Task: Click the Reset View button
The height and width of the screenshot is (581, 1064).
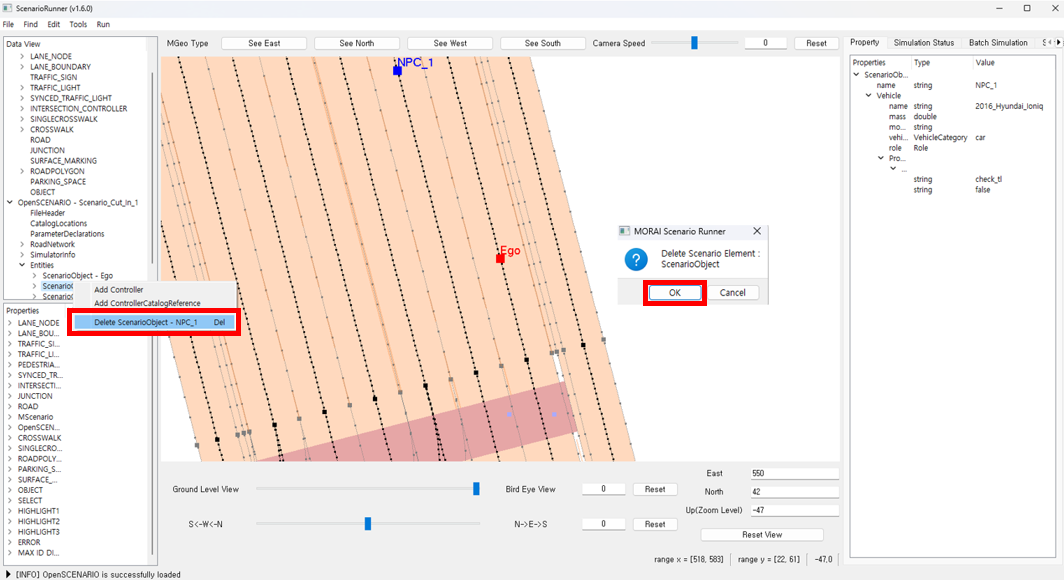Action: click(x=762, y=535)
